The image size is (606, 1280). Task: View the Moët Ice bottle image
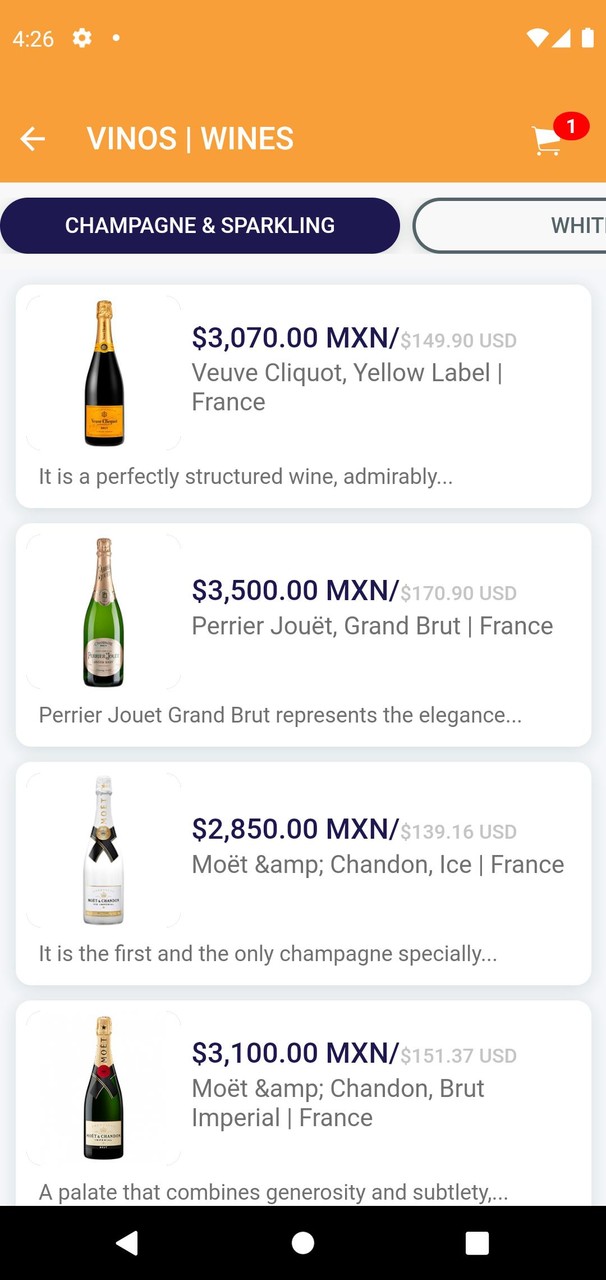[x=104, y=851]
